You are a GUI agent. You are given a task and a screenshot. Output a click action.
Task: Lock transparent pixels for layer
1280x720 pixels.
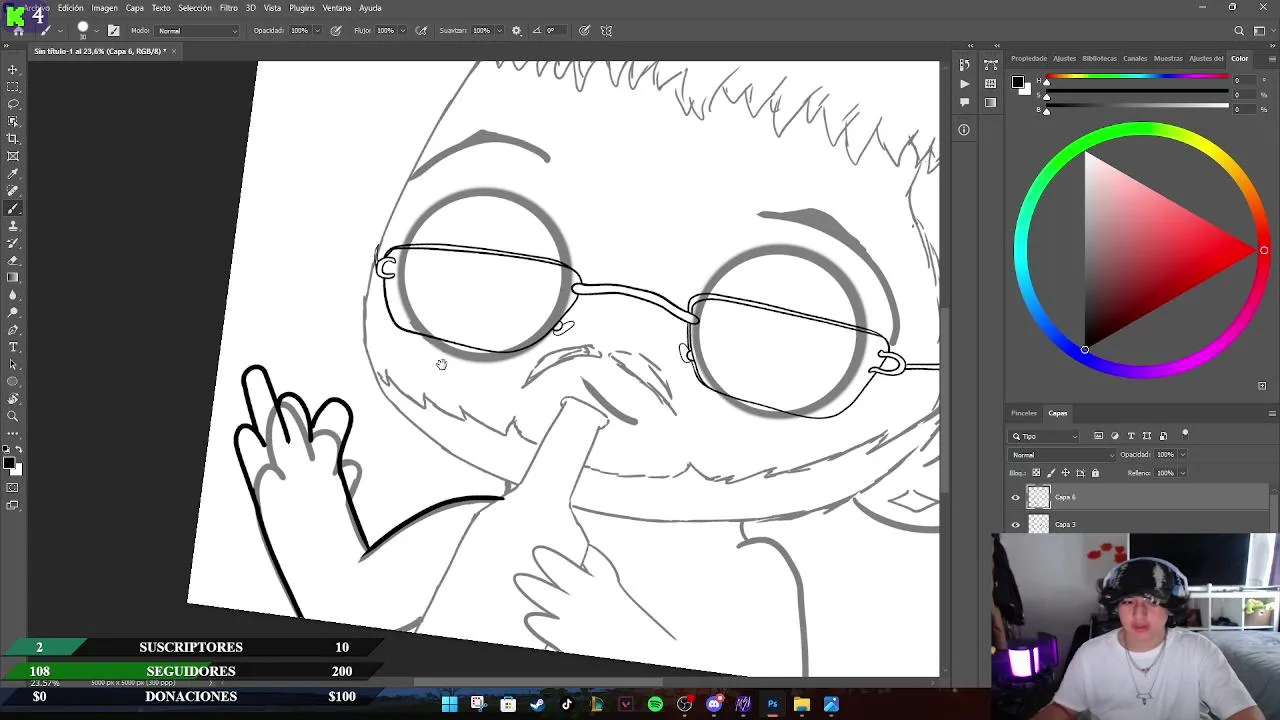[x=1036, y=473]
